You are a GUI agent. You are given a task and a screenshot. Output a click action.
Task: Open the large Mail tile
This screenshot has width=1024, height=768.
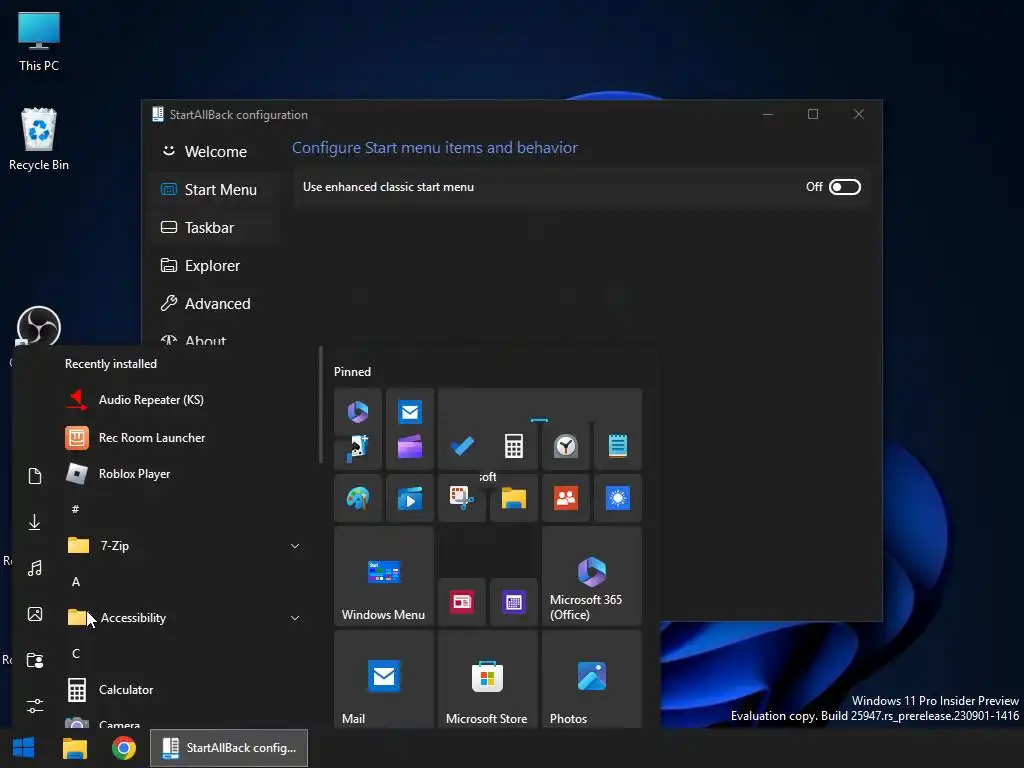384,680
